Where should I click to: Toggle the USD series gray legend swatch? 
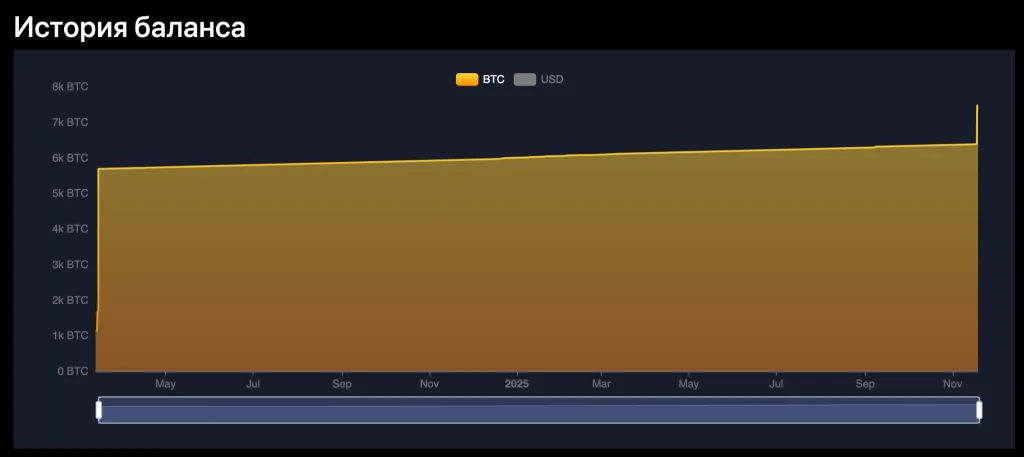pos(525,80)
